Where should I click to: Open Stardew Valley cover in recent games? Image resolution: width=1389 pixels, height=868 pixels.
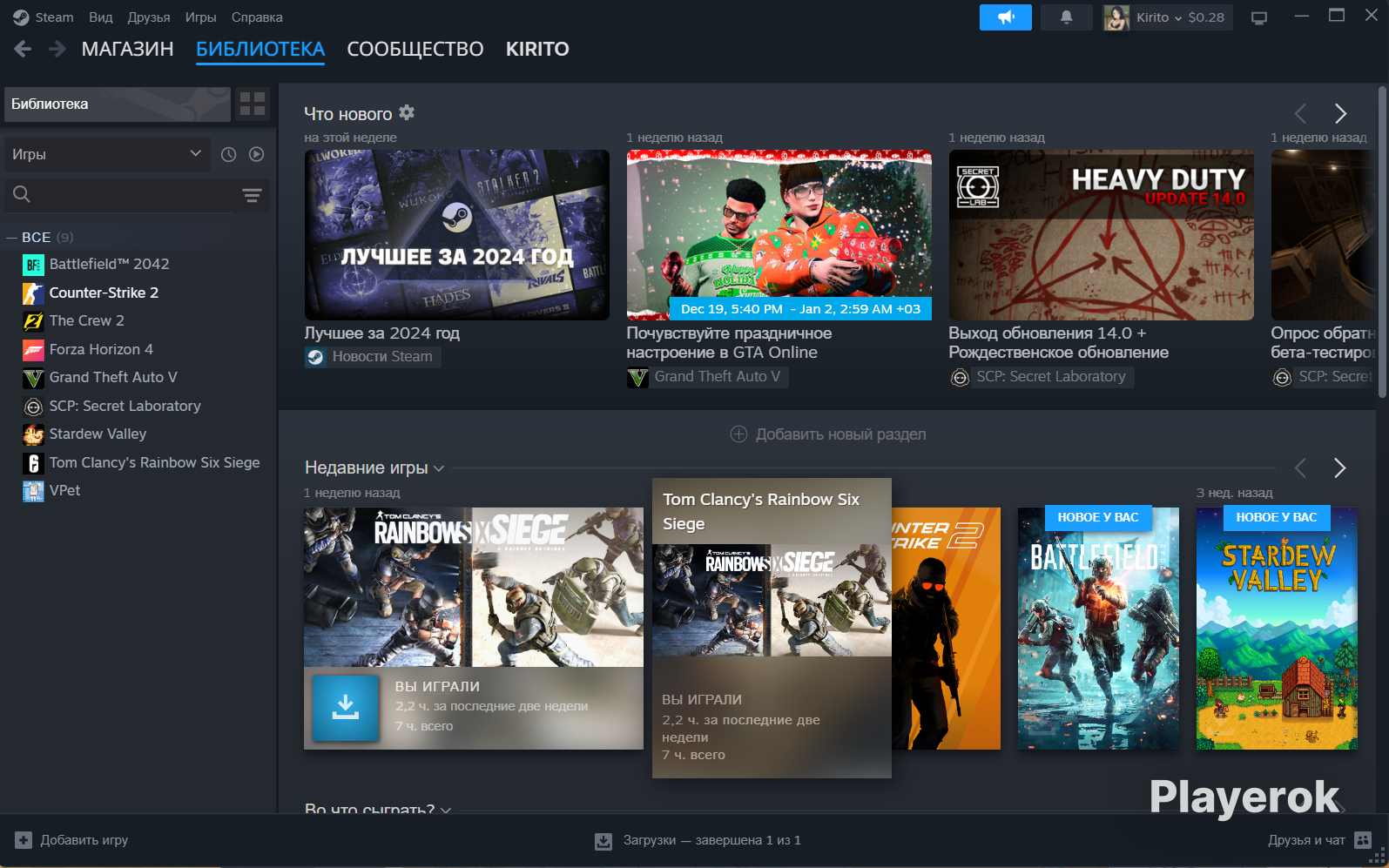[x=1277, y=629]
